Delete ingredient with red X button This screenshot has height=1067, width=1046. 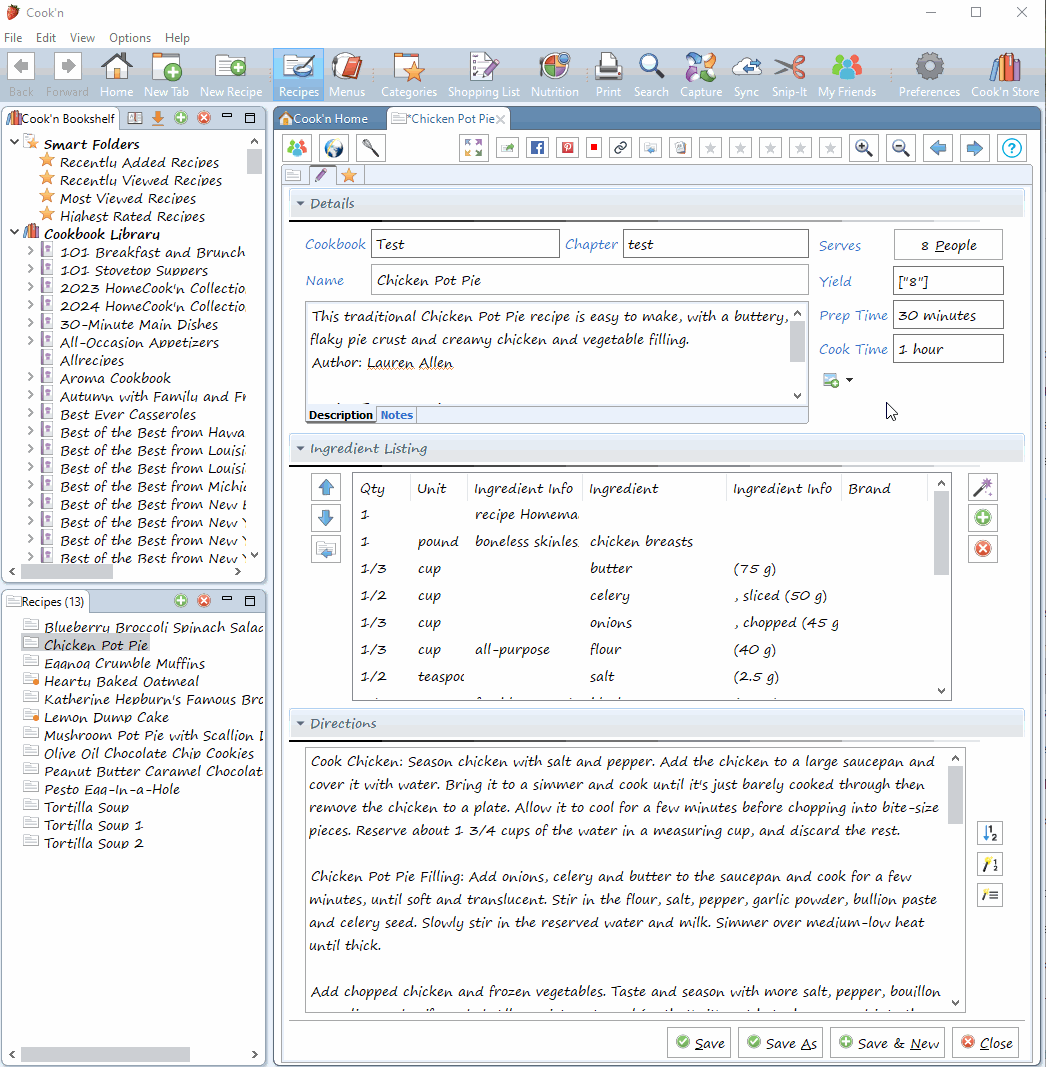tap(983, 549)
